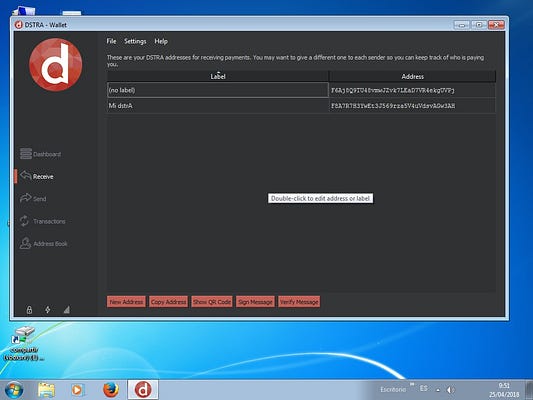Screen dimensions: 533x400
Task: Go to the Send arrow icon
Action: (x=25, y=198)
